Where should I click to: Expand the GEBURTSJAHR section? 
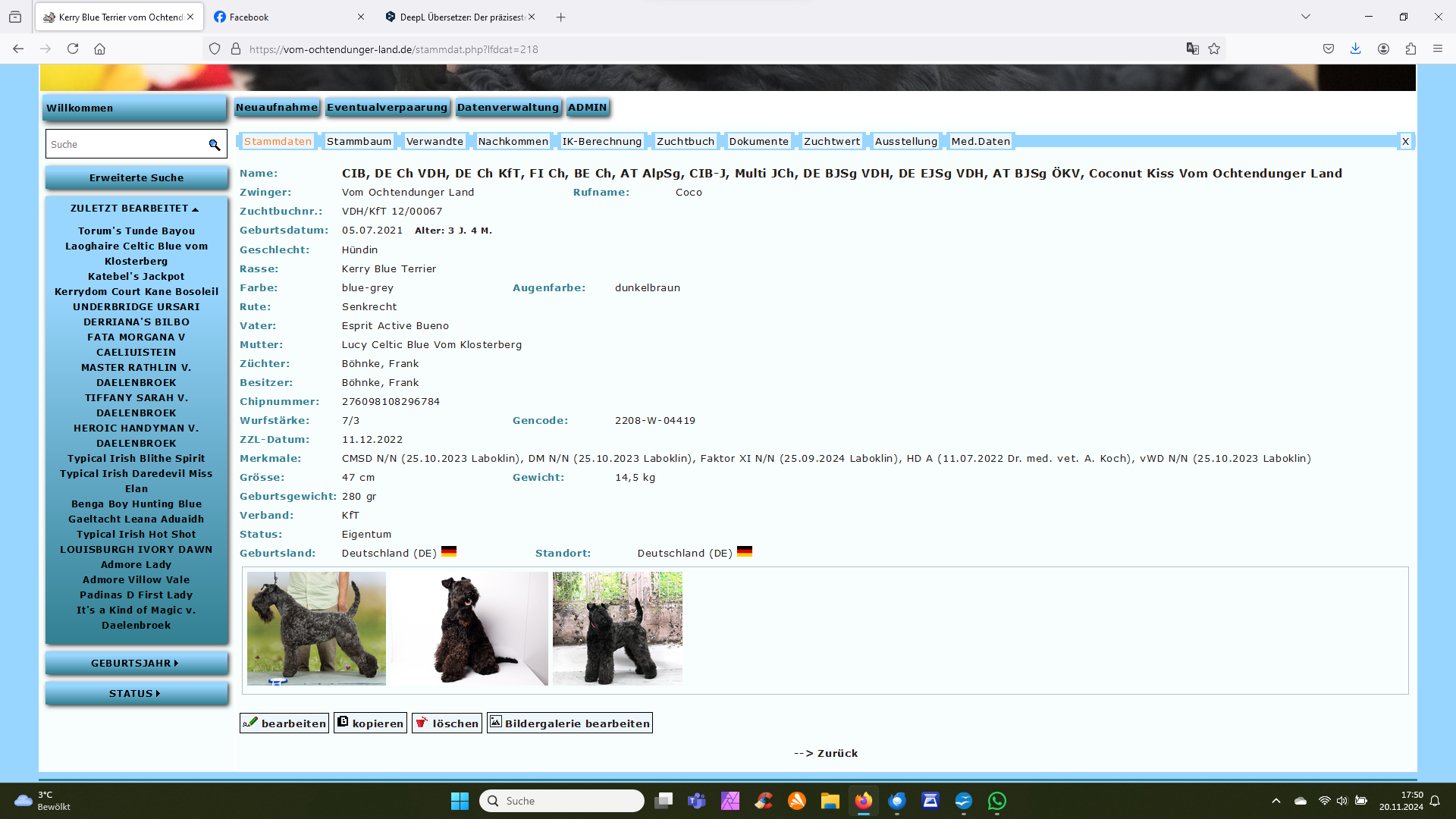[x=135, y=664]
